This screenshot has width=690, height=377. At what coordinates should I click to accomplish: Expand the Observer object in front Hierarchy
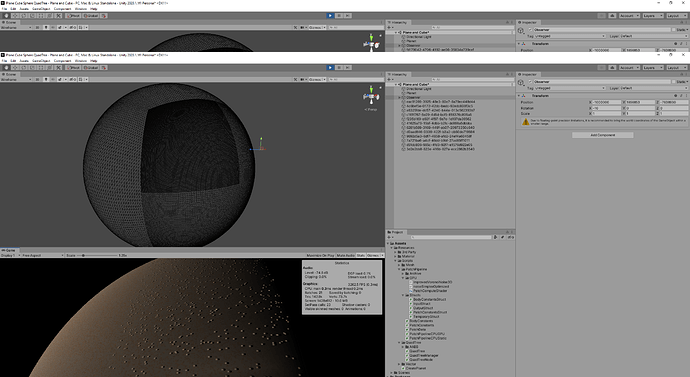coord(399,97)
